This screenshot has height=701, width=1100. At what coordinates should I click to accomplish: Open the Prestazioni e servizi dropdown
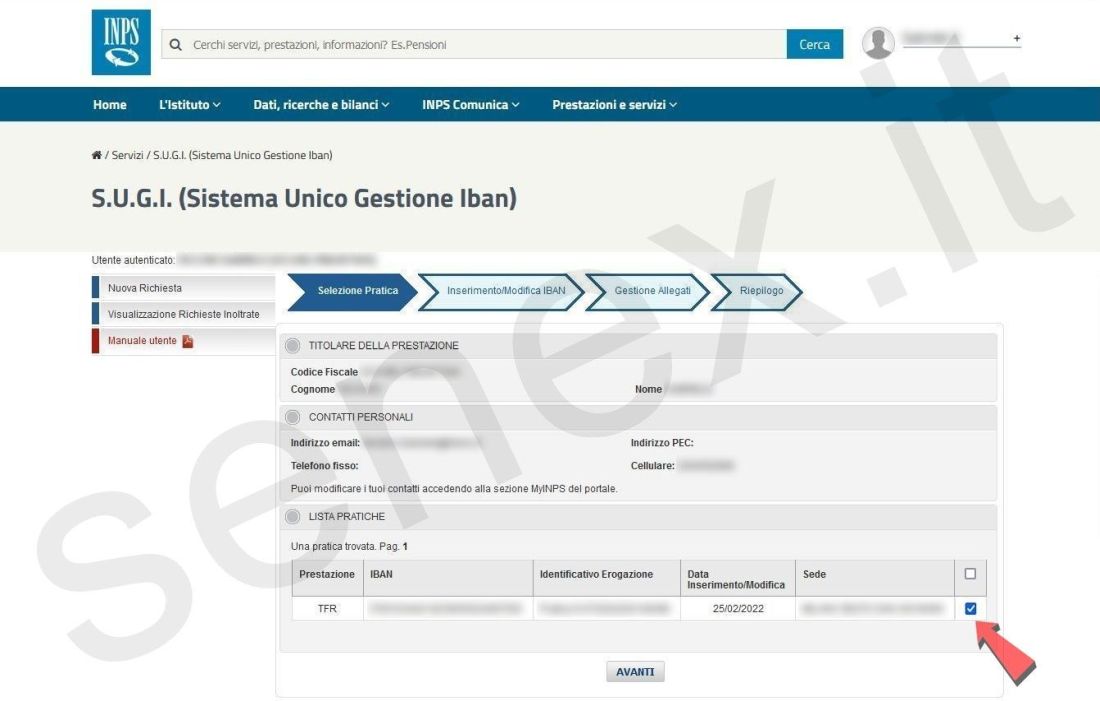click(x=614, y=105)
